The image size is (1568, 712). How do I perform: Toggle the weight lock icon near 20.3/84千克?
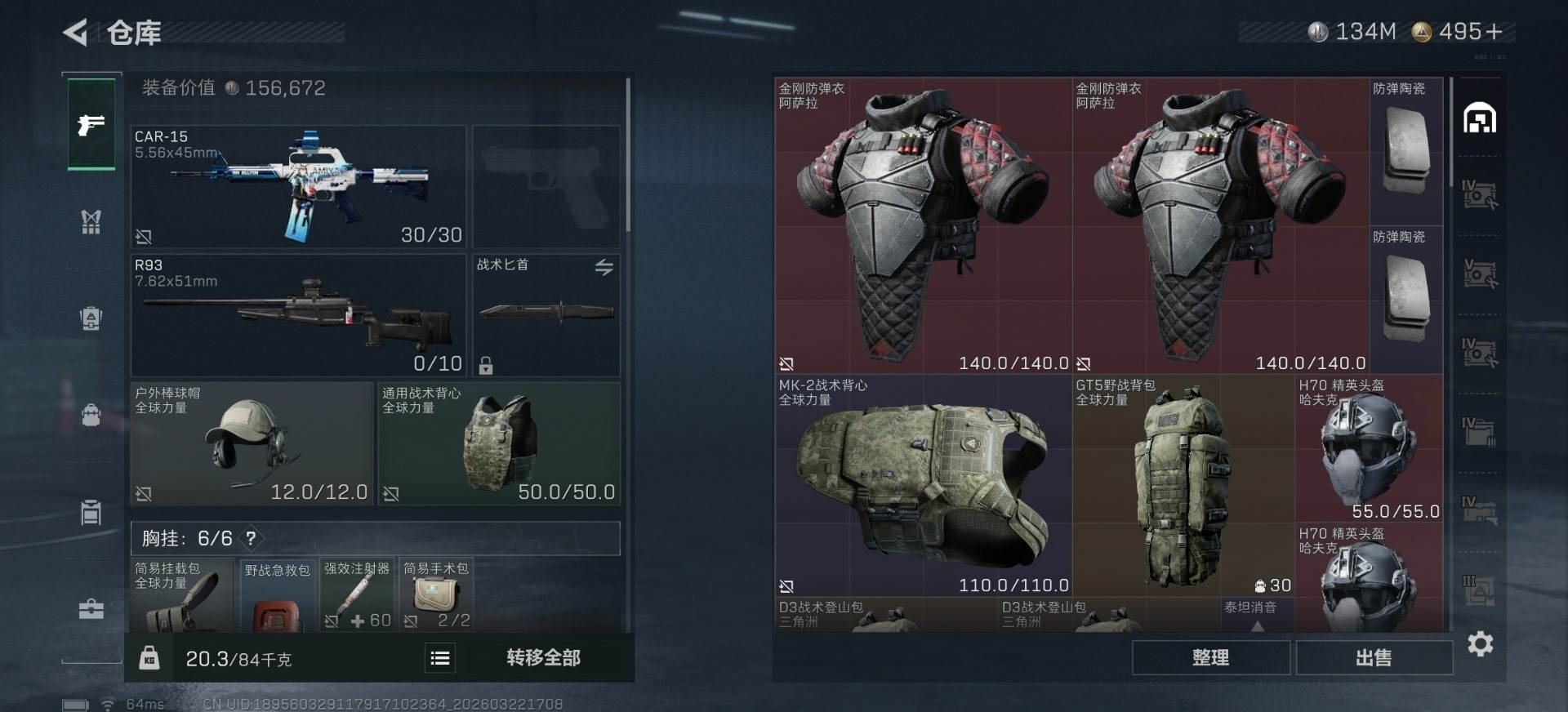pos(149,658)
